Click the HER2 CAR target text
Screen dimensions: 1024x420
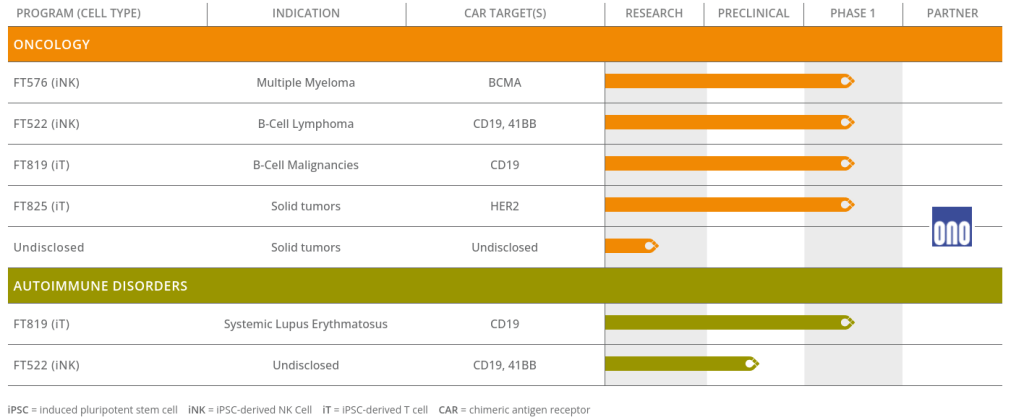pos(505,206)
